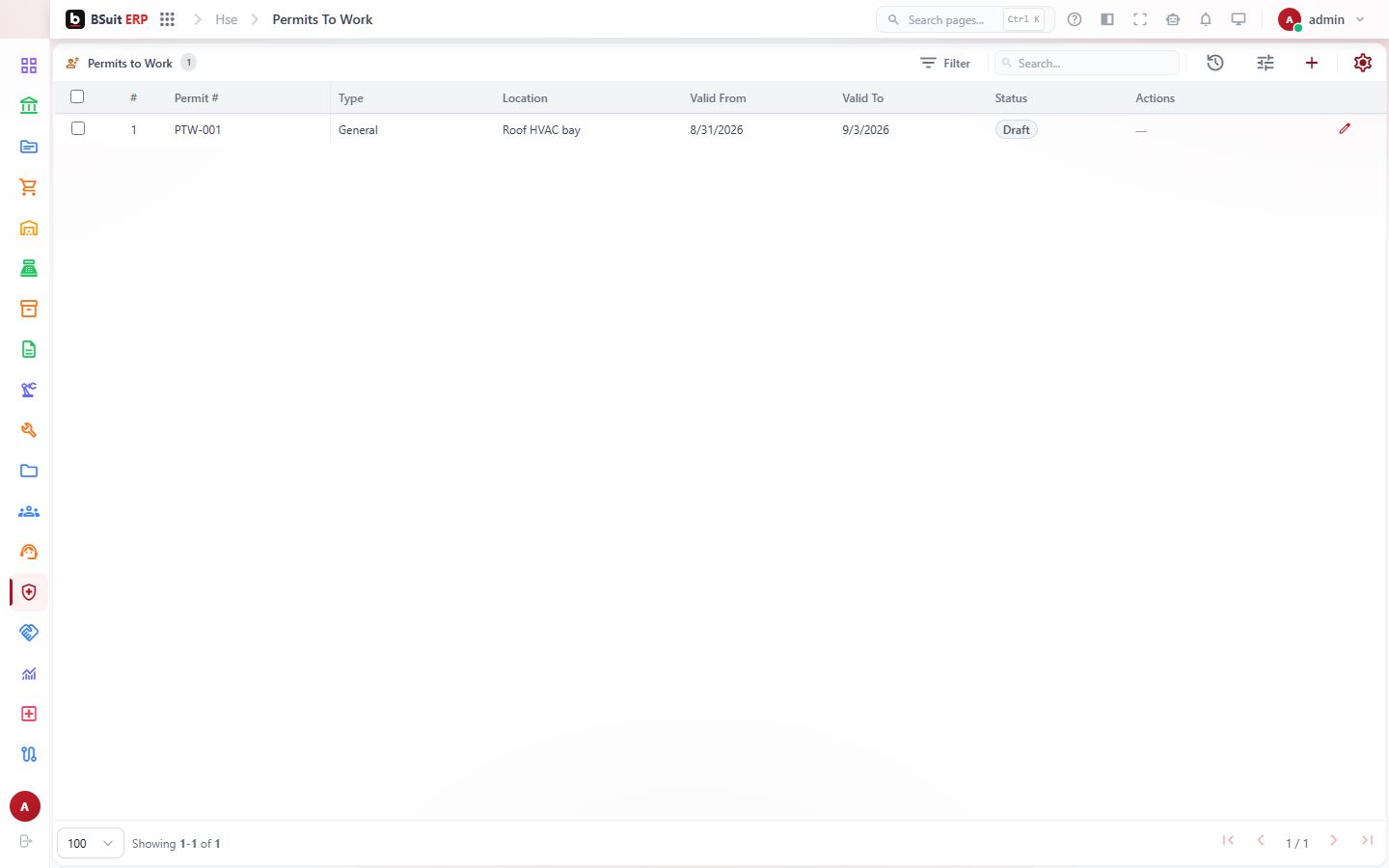Image resolution: width=1389 pixels, height=868 pixels.
Task: Click the 8/31/2026 valid from cell
Action: 717,130
